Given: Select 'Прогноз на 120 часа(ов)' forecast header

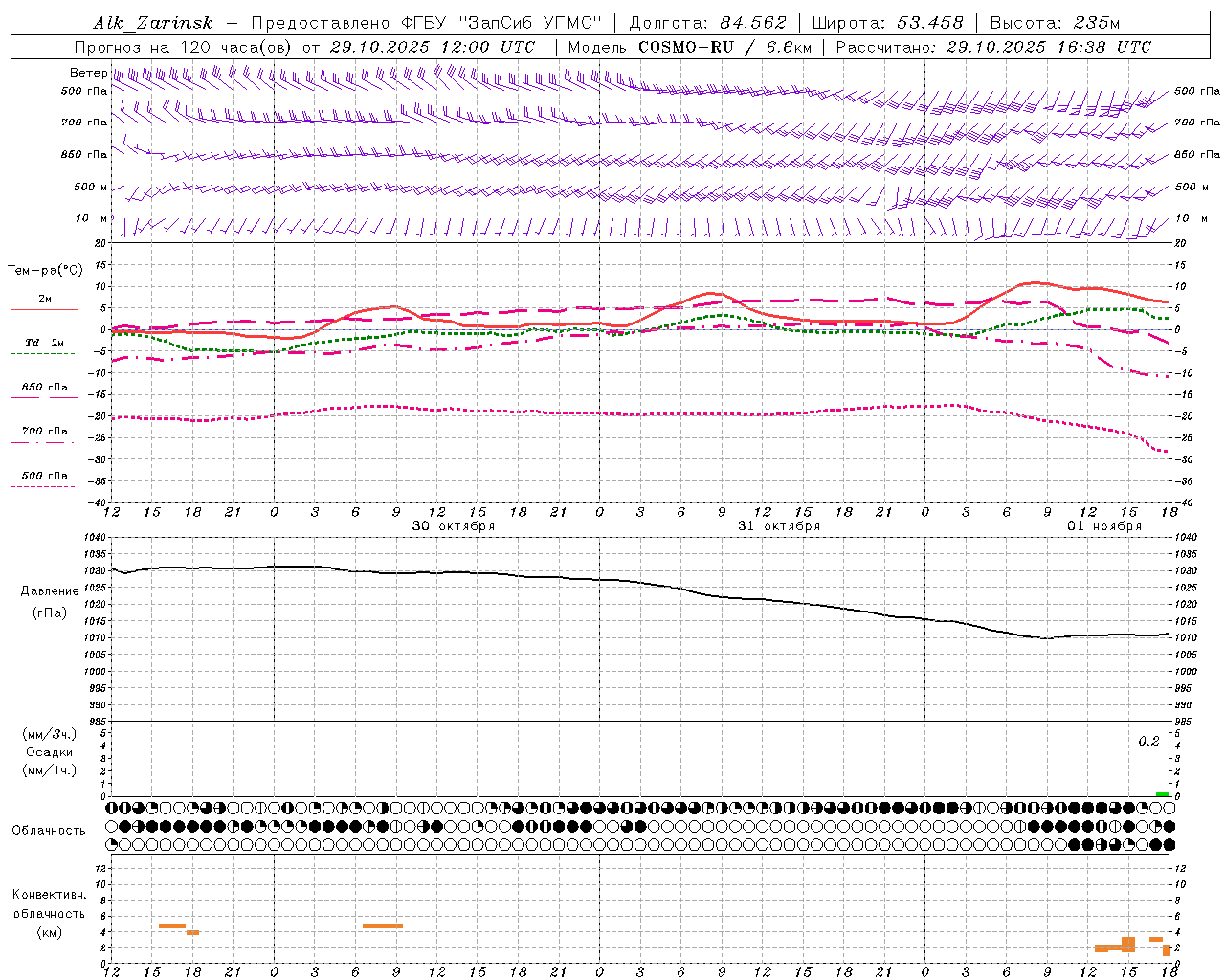Looking at the screenshot, I should [x=184, y=47].
